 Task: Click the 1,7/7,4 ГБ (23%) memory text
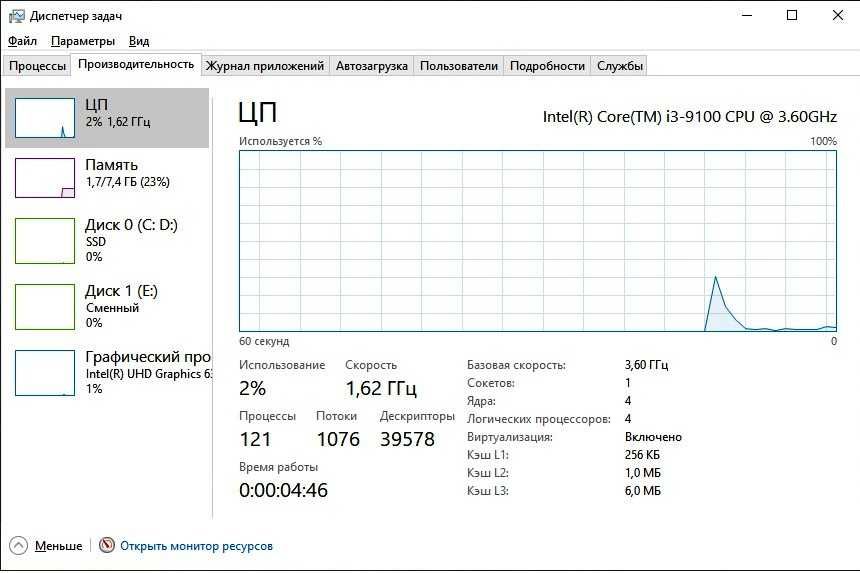click(128, 181)
